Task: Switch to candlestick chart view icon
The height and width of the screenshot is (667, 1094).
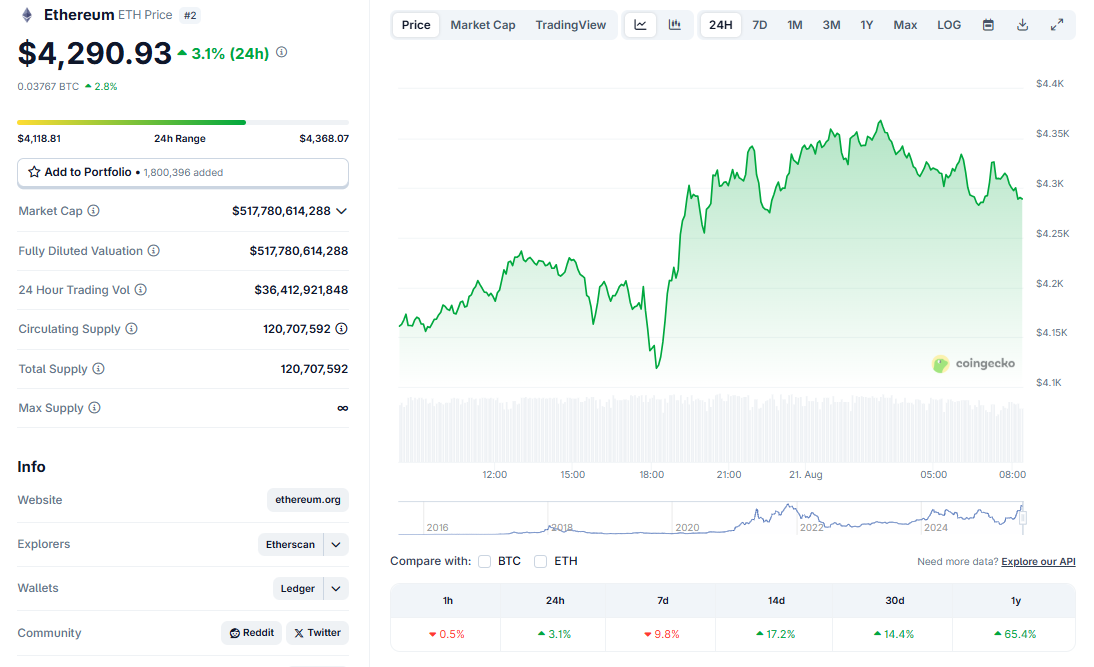Action: 675,25
